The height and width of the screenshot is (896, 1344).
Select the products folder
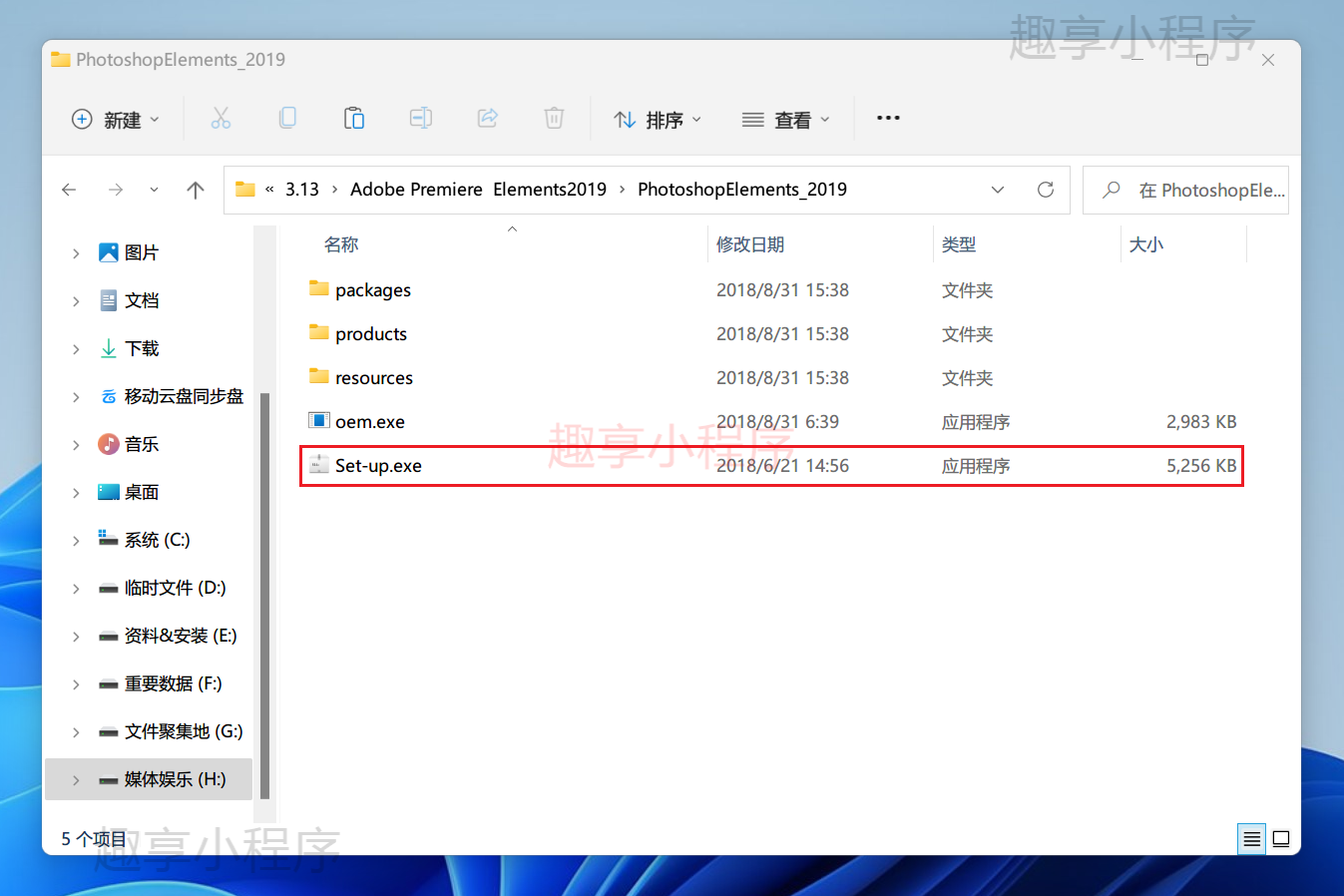[772, 334]
